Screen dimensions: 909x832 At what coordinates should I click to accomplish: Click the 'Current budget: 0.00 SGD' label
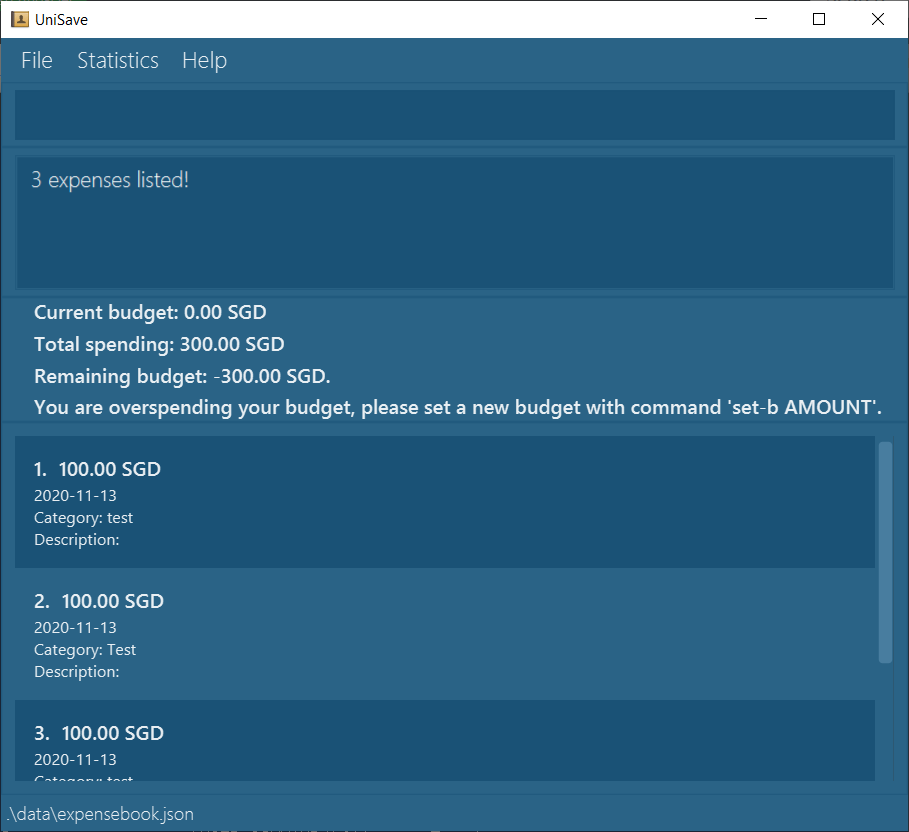pyautogui.click(x=150, y=313)
